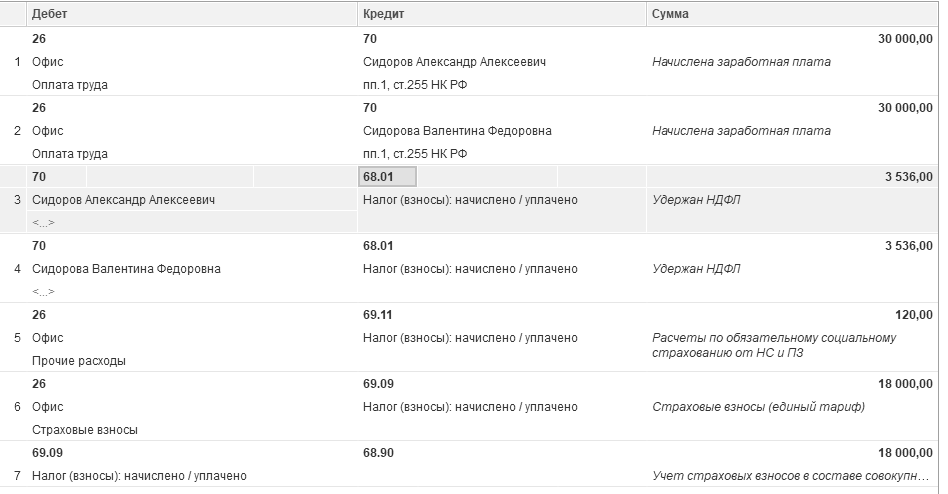Click пп.1, ст.255 НК РФ in row 1

415,85
